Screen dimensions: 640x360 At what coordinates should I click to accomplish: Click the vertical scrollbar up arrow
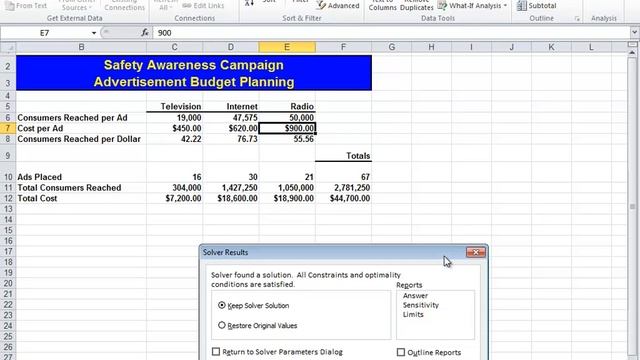pos(632,53)
